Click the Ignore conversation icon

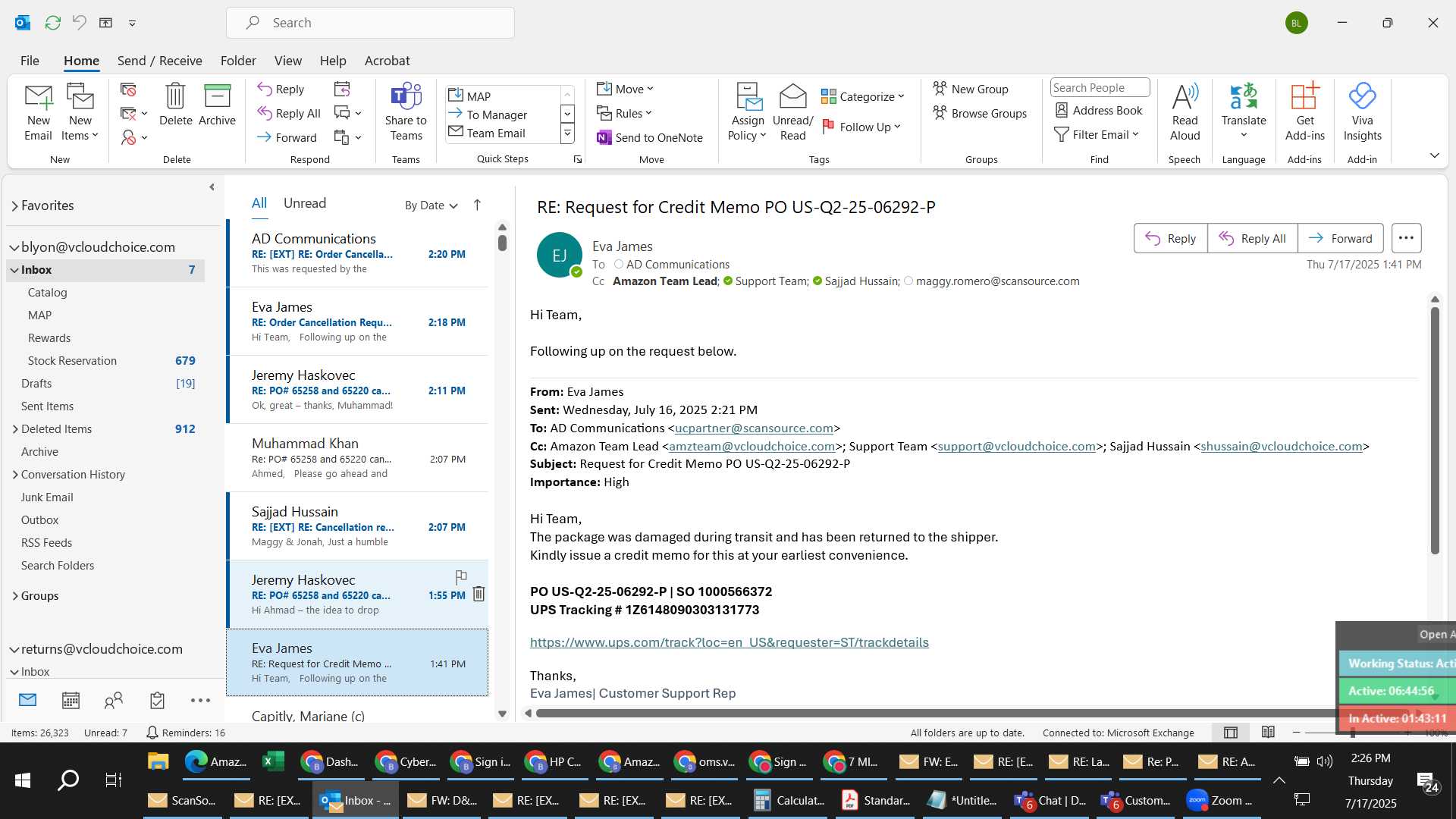coord(128,89)
